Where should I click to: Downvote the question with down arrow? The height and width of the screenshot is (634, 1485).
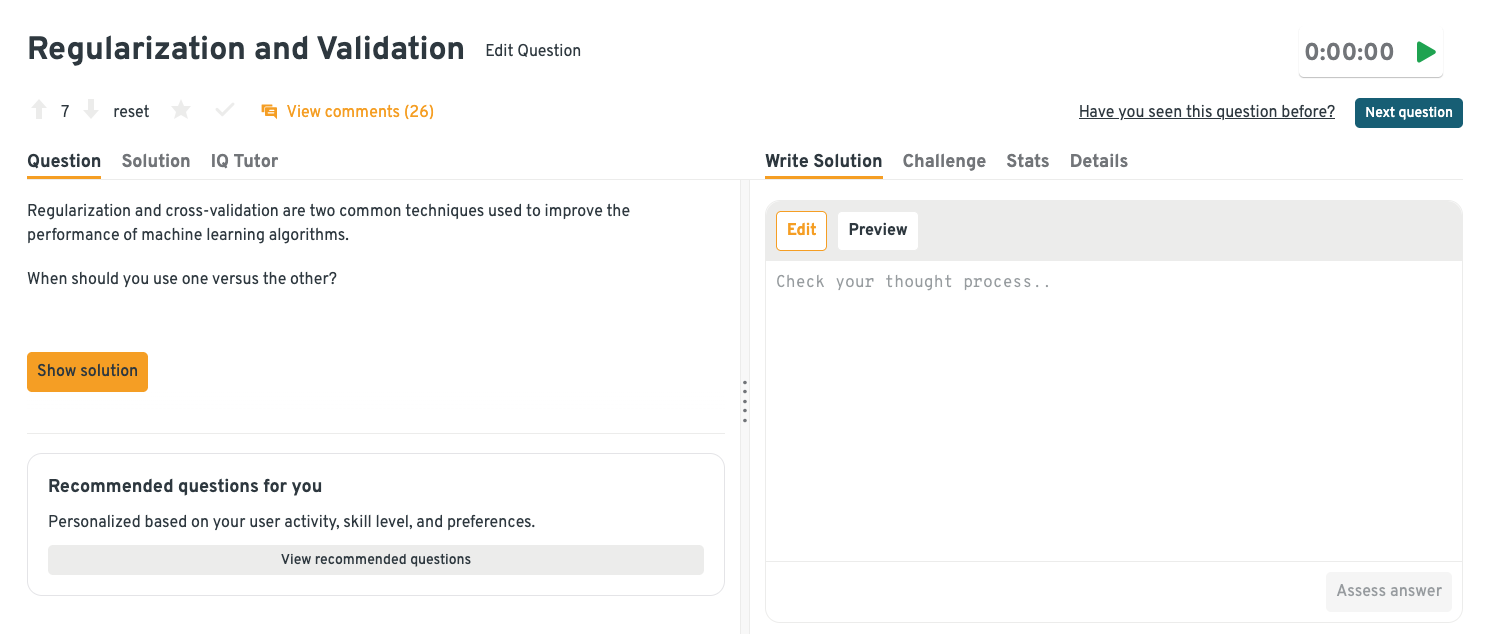[91, 110]
